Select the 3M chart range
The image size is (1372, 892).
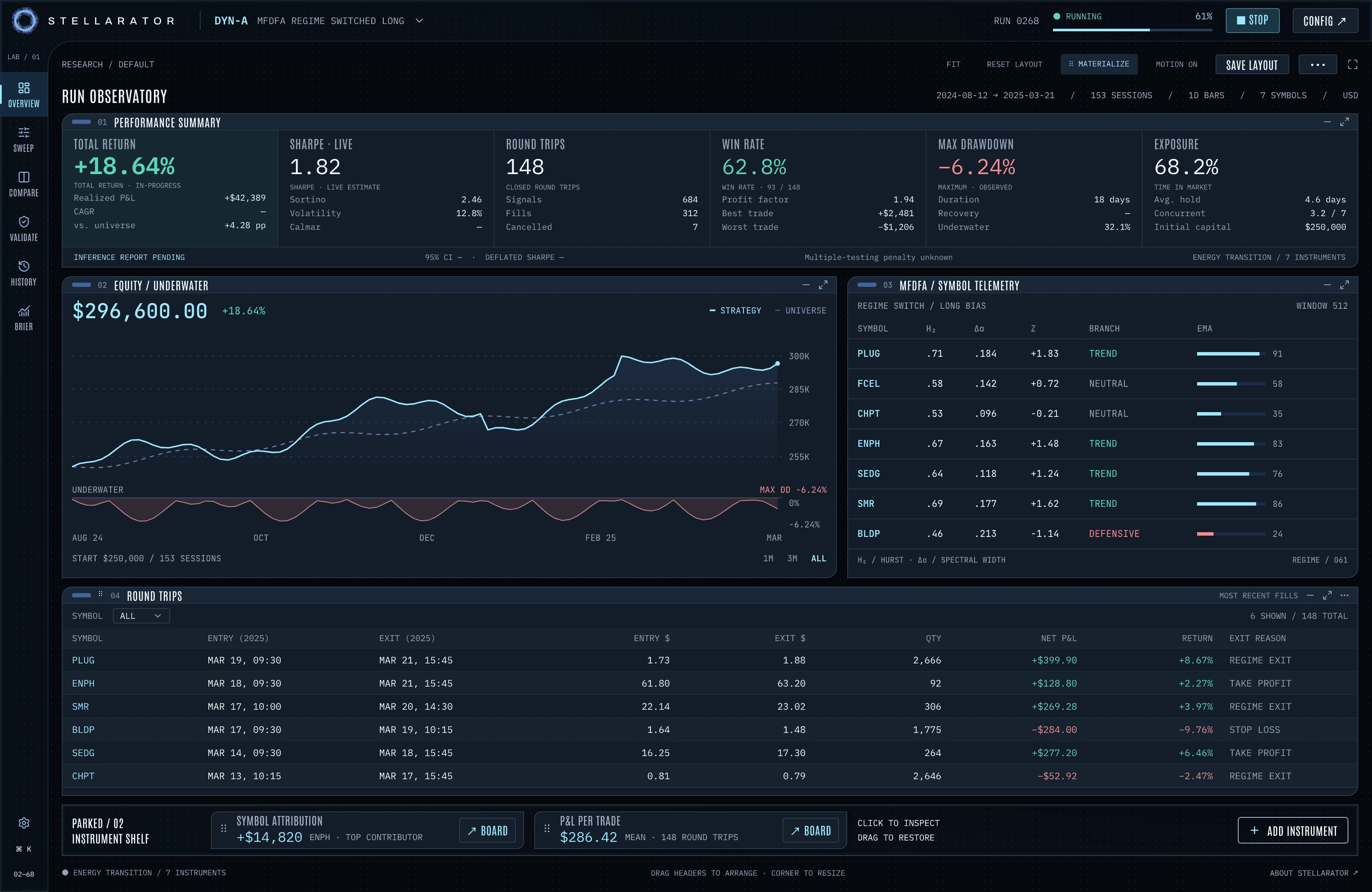792,558
